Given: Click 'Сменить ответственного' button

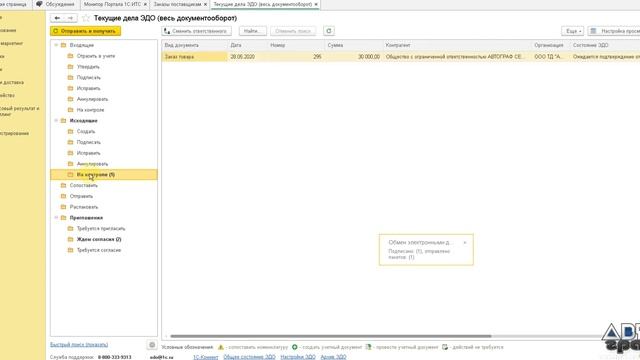Looking at the screenshot, I should click(197, 31).
